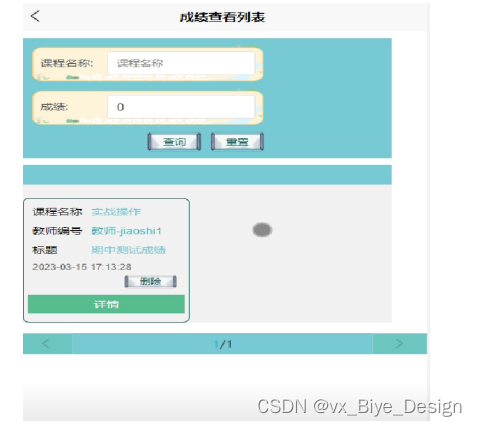
Task: Click the 成绩: label in the search form
Action: (54, 107)
